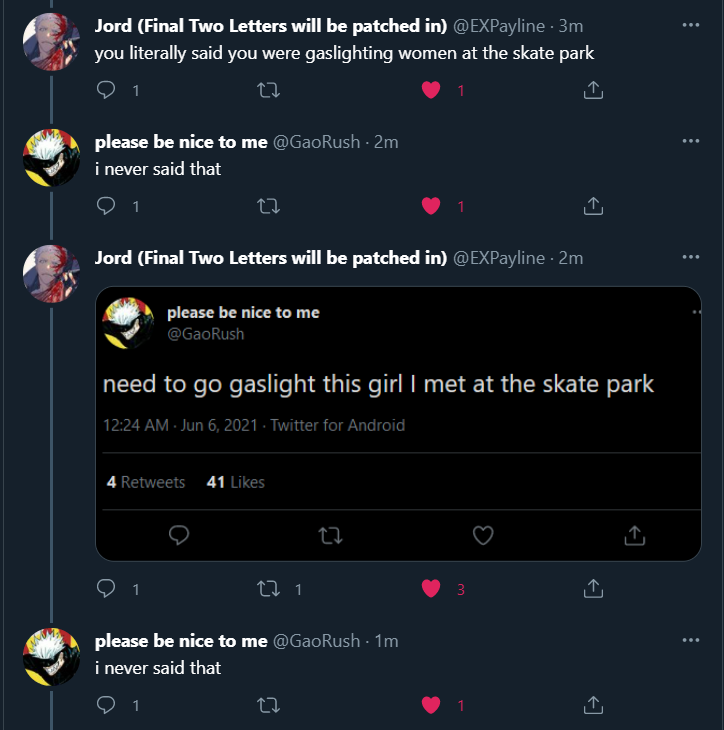The image size is (724, 730).
Task: Click Jord's avatar on the first tweet
Action: point(51,42)
